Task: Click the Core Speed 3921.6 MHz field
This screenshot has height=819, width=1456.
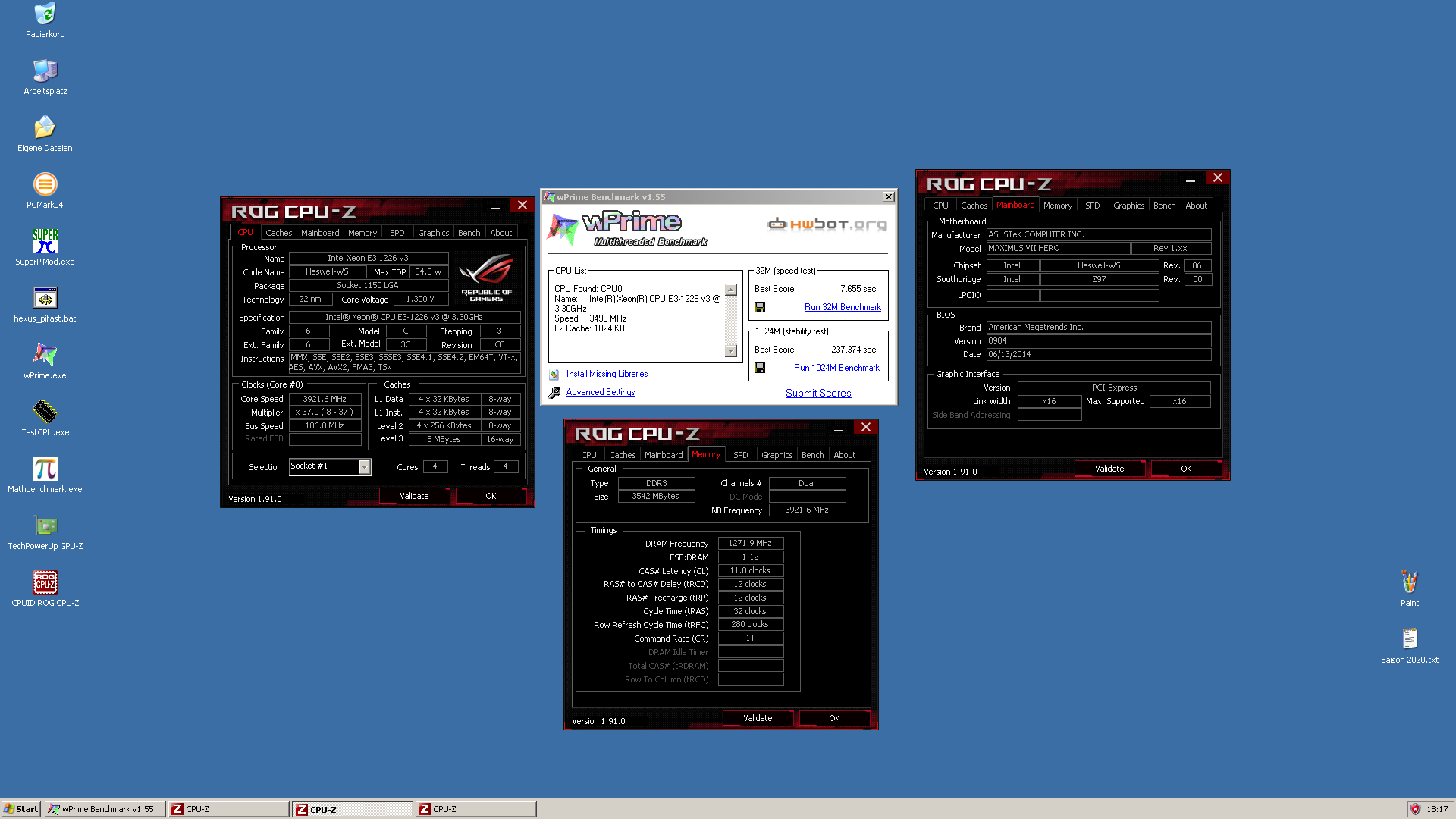Action: point(325,399)
